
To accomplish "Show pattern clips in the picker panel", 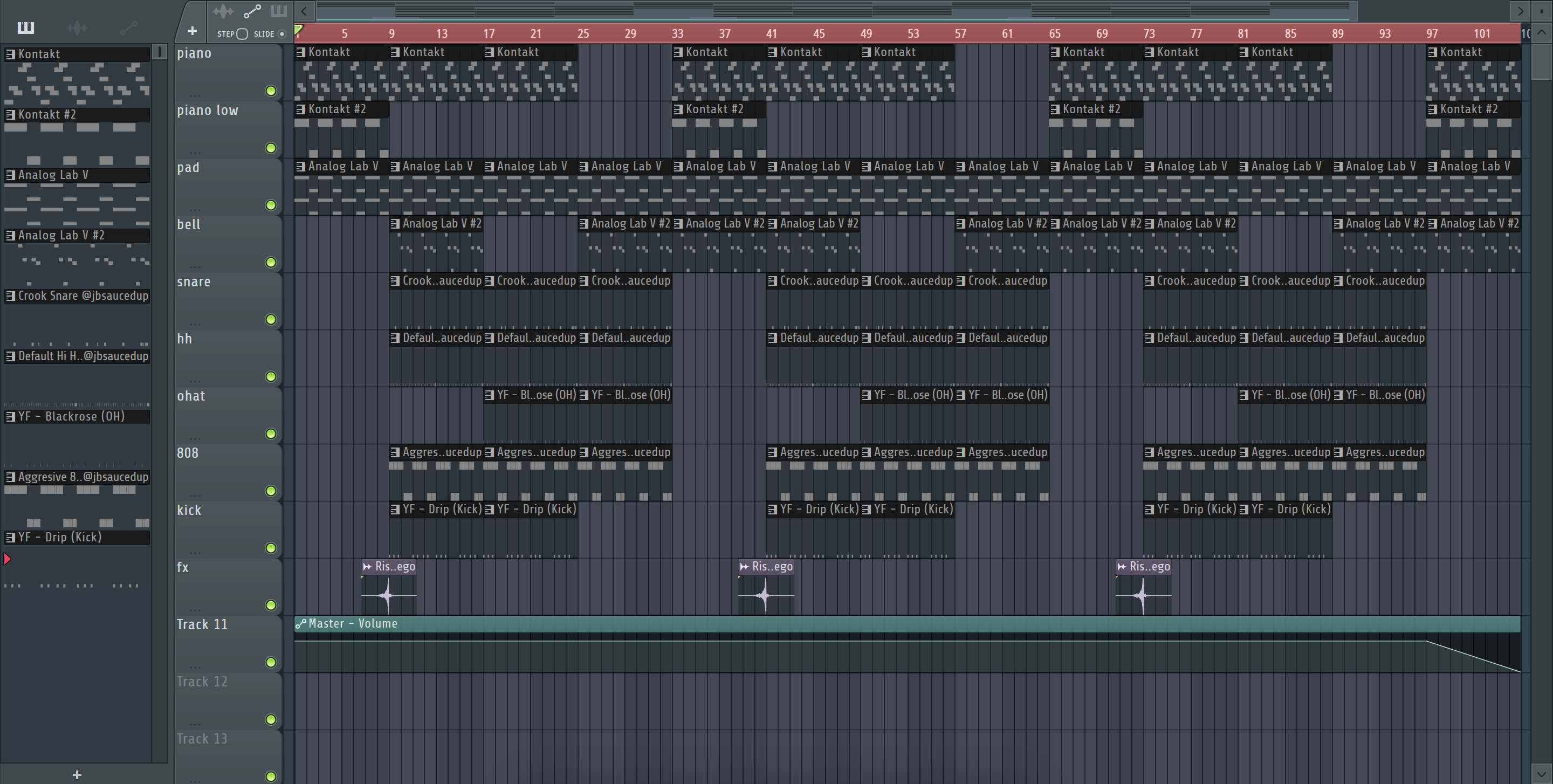I will point(26,27).
